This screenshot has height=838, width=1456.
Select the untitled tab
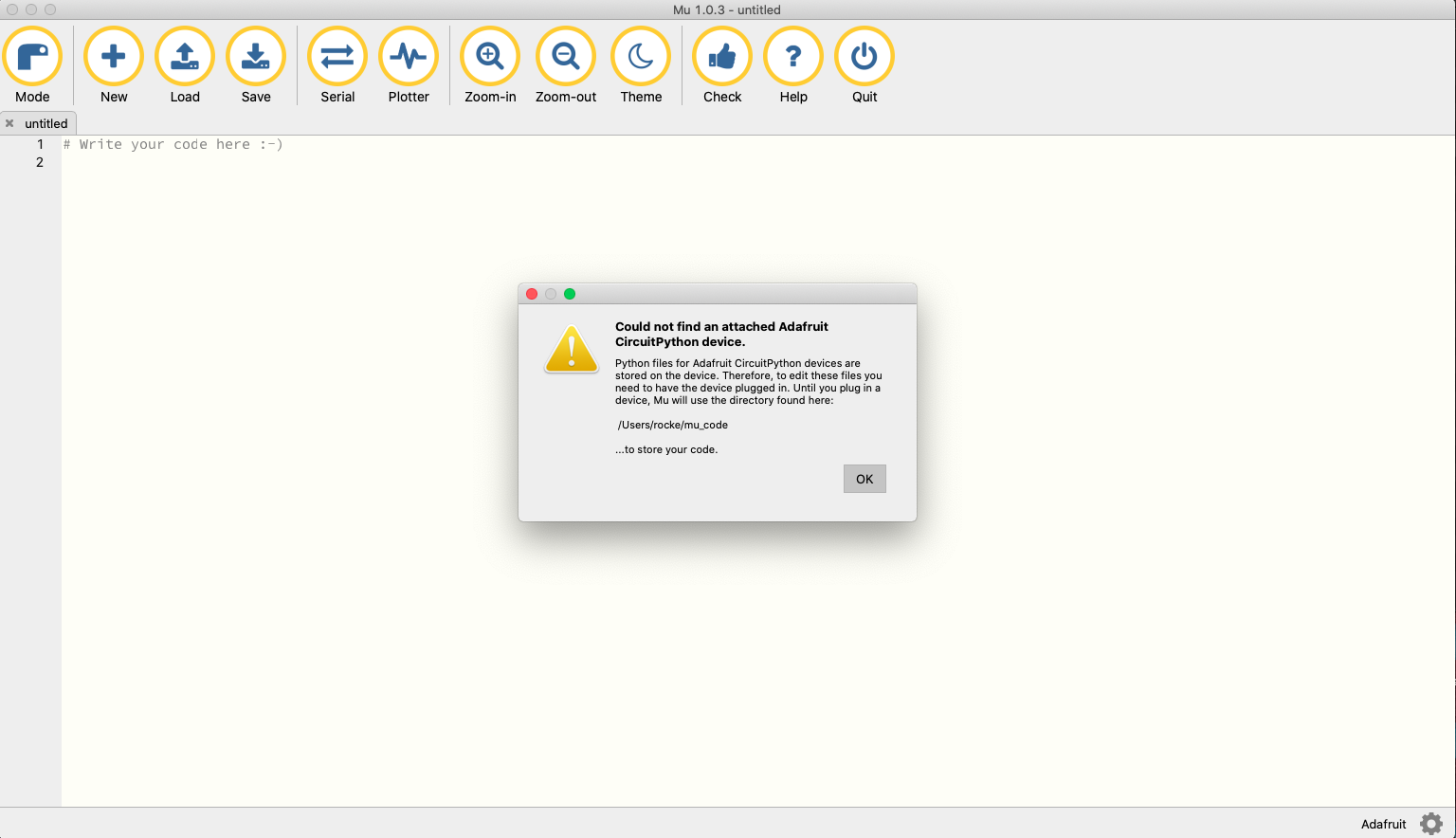tap(45, 123)
